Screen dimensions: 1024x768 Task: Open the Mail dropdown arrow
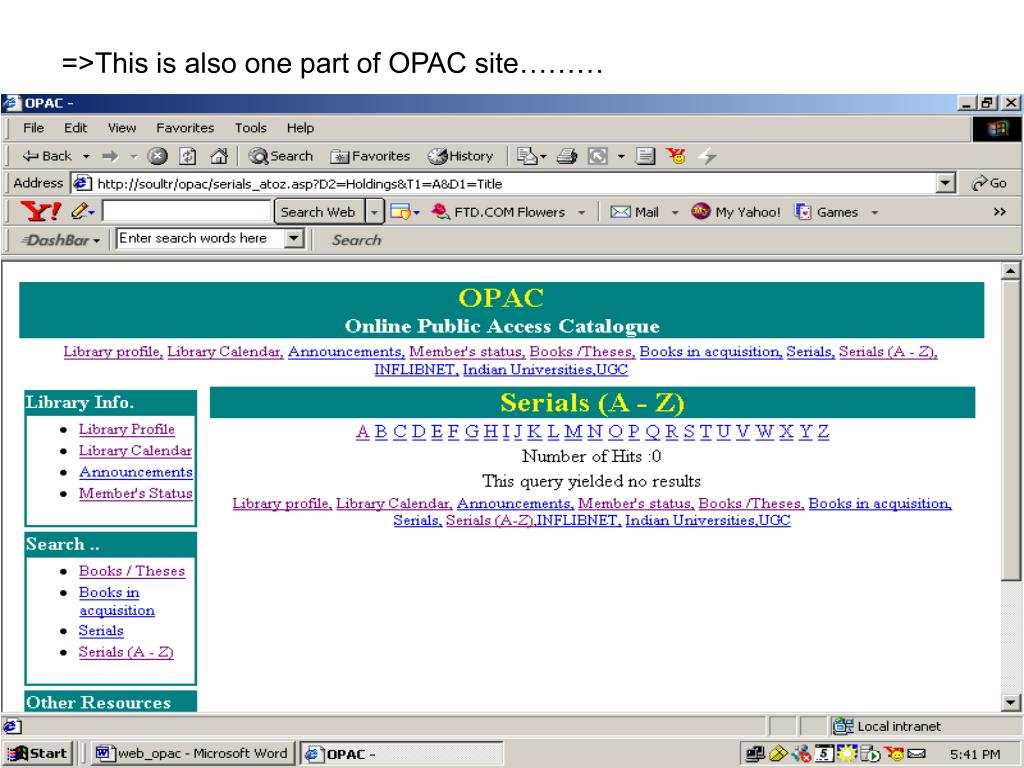pyautogui.click(x=675, y=212)
